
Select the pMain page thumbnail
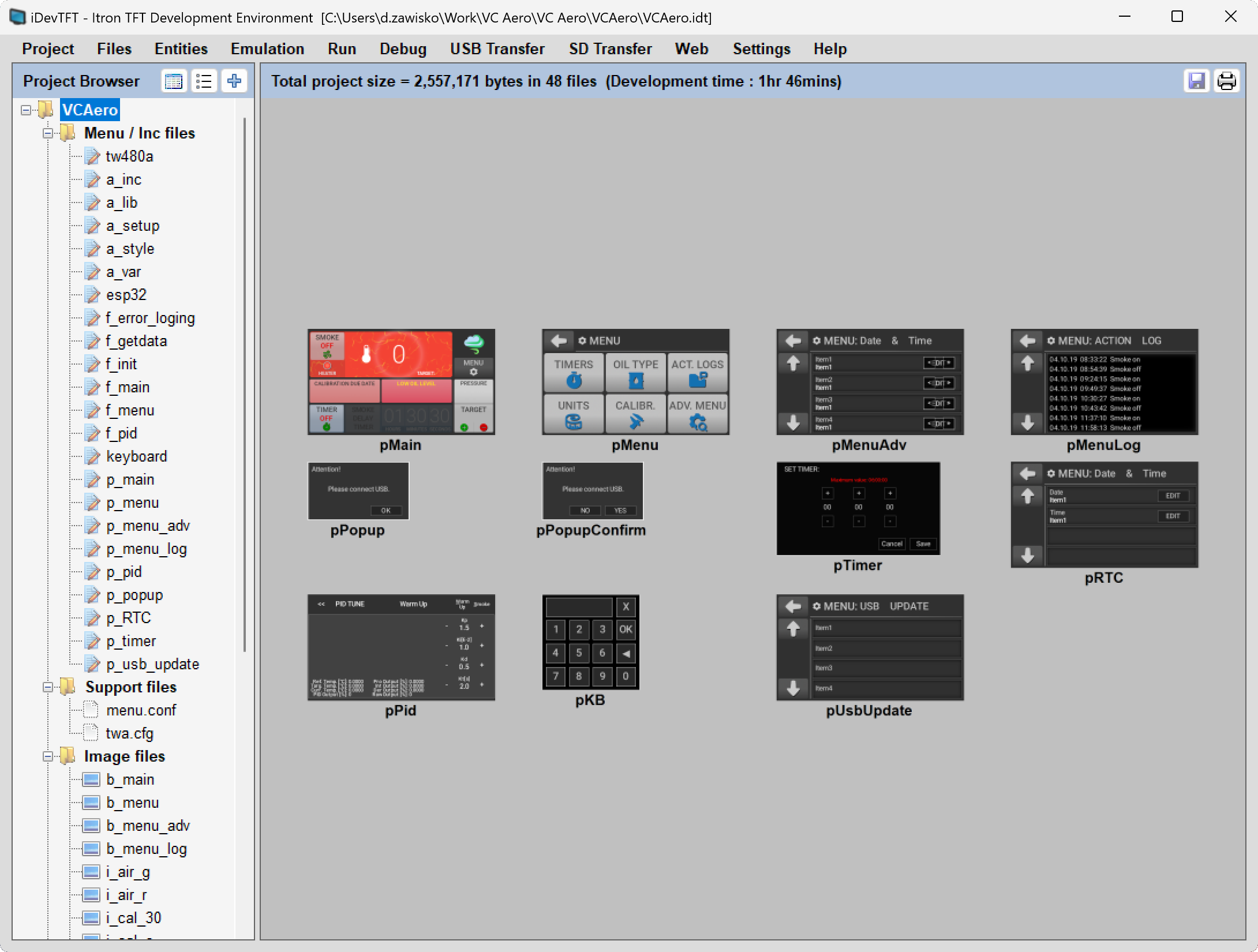401,382
